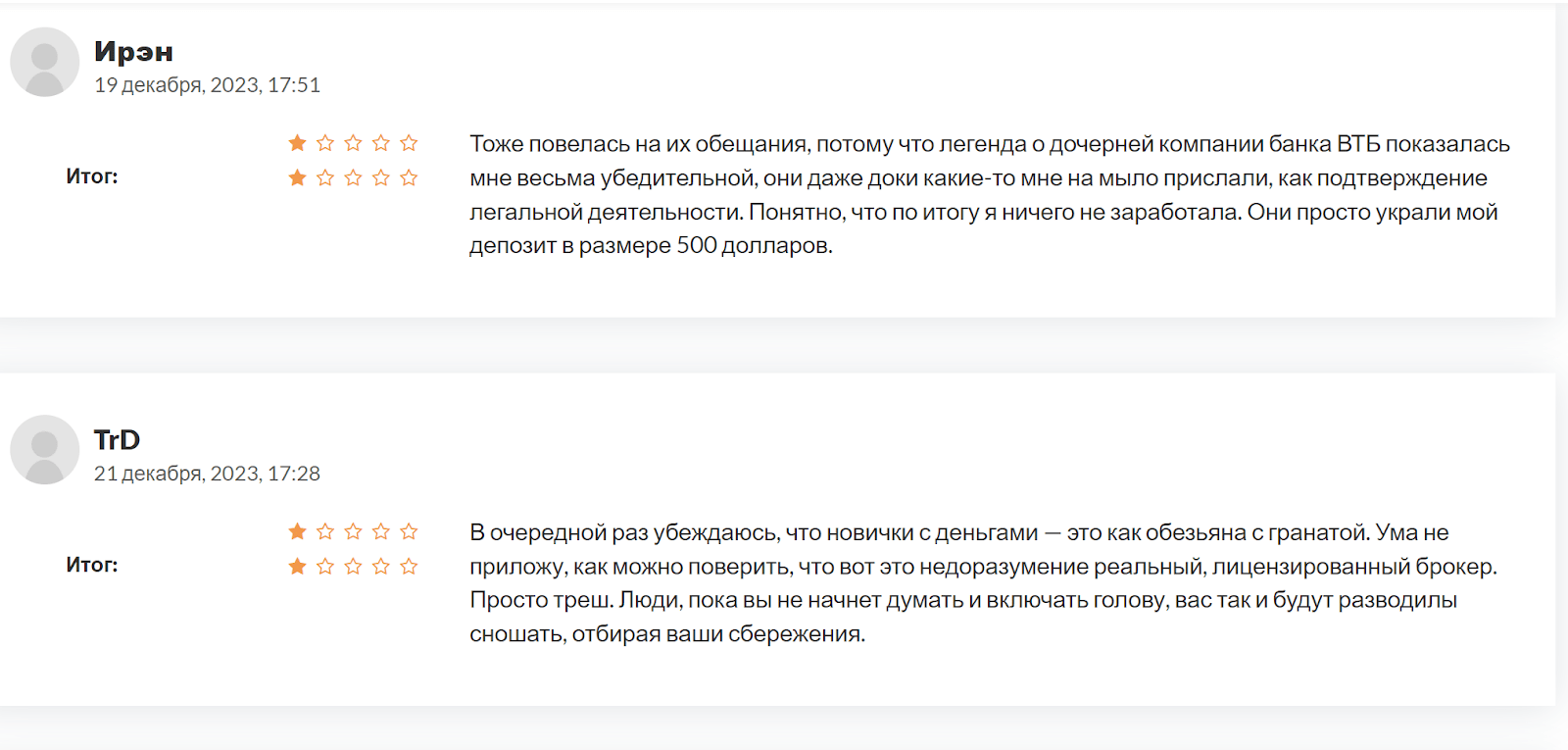Click filled star in TrD's Итог row
1568x750 pixels.
point(298,567)
